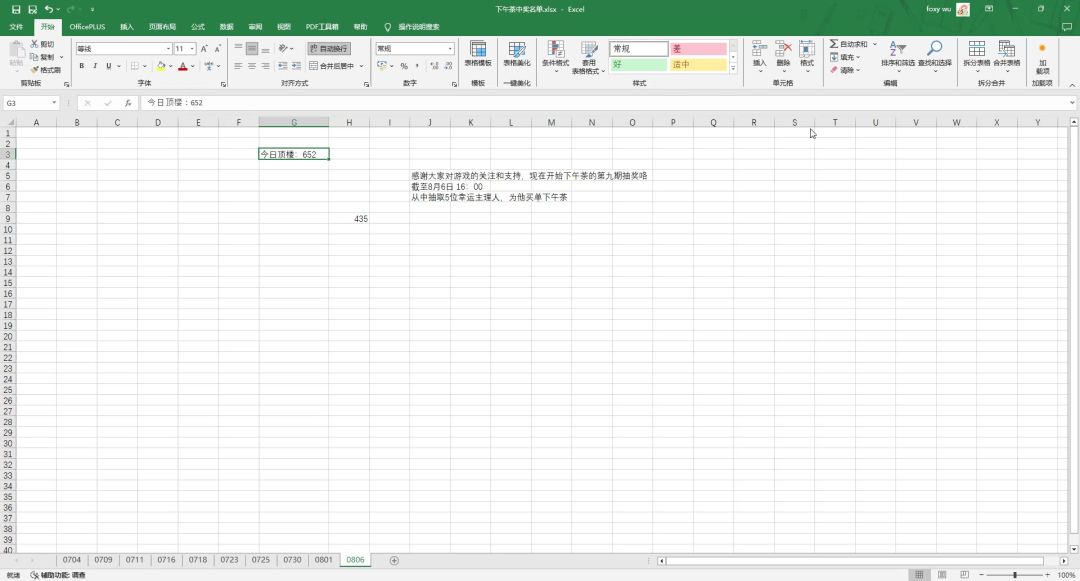Click the Italic formatting icon
Viewport: 1080px width, 581px height.
95,66
